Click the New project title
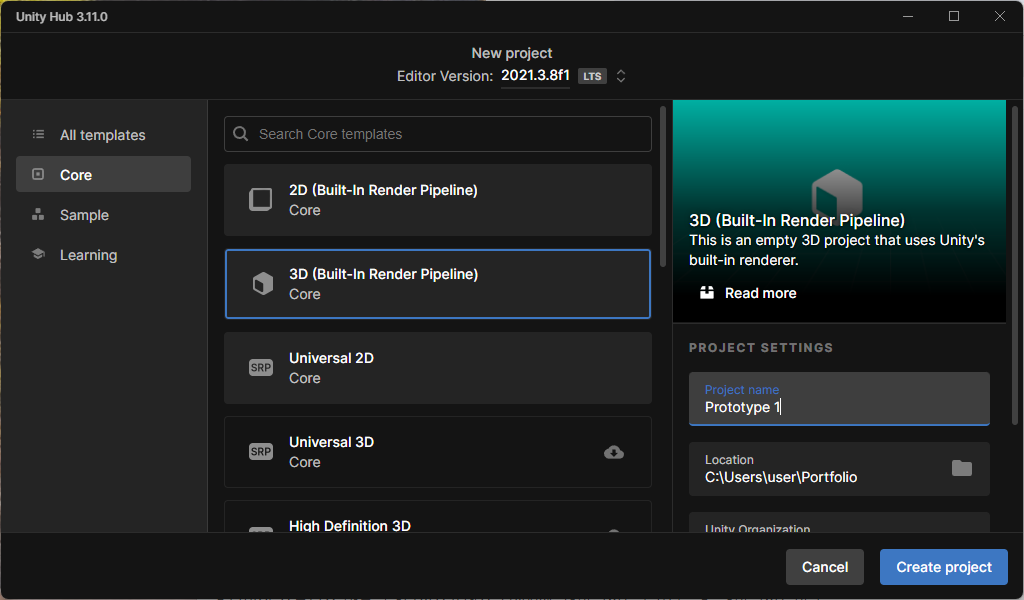Viewport: 1024px width, 600px height. click(x=512, y=53)
